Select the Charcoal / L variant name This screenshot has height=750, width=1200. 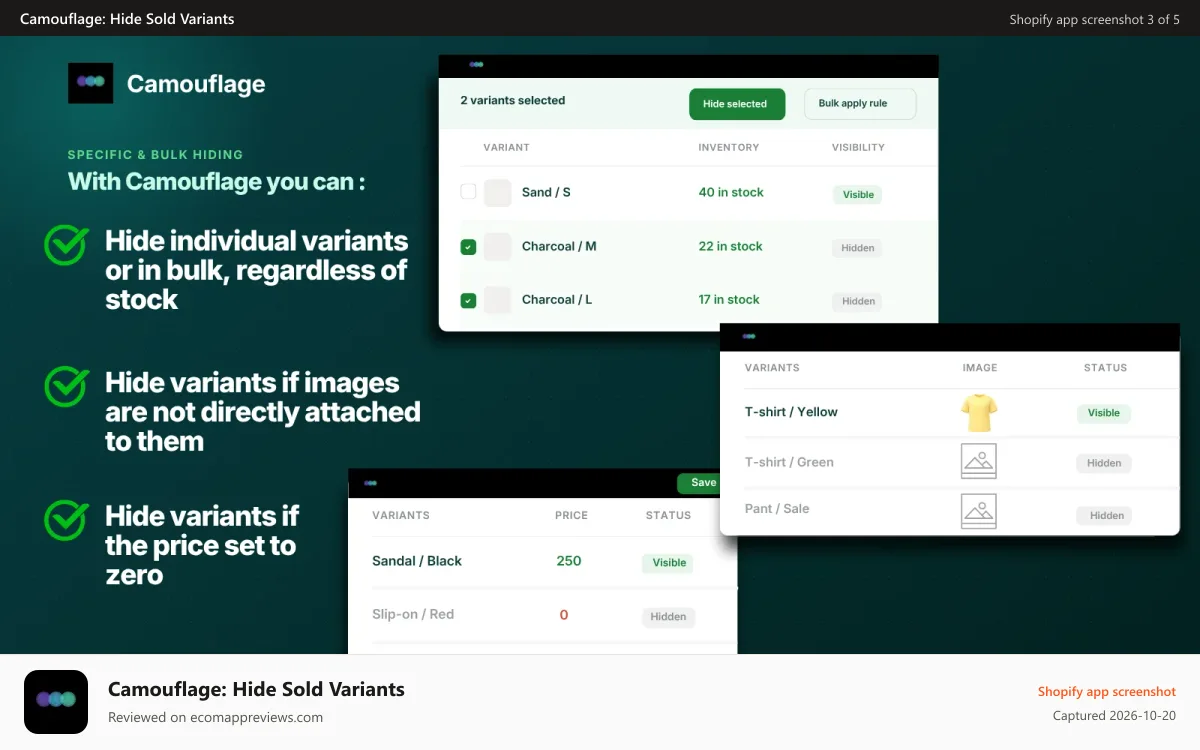557,299
